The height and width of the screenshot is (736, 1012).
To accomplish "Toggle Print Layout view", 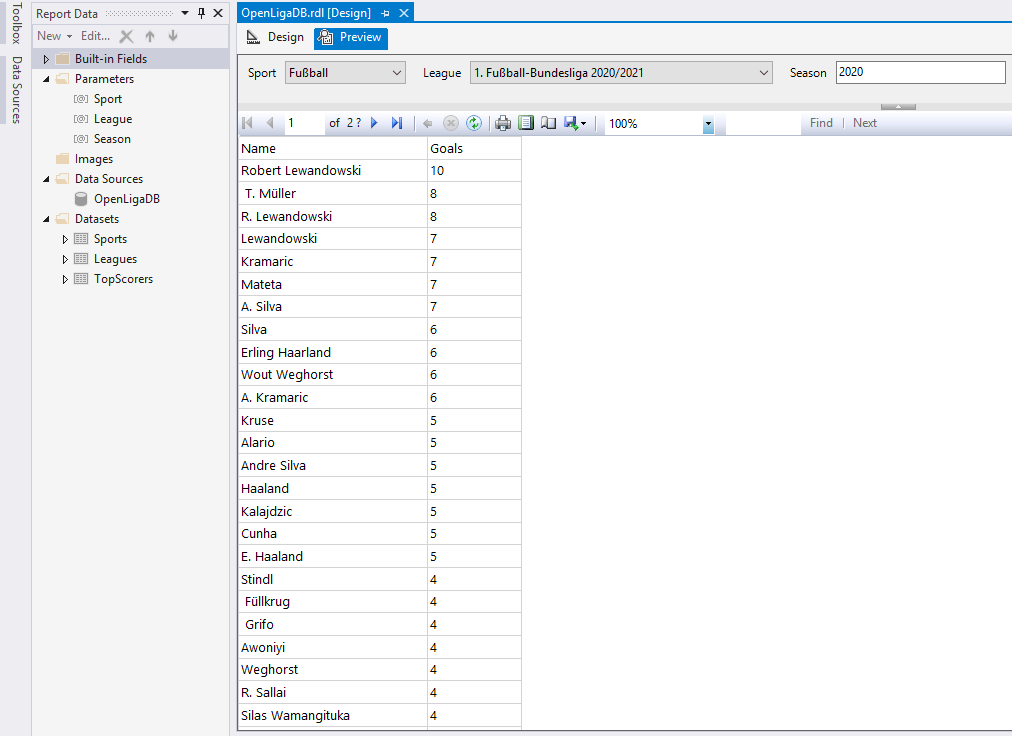I will [x=526, y=123].
